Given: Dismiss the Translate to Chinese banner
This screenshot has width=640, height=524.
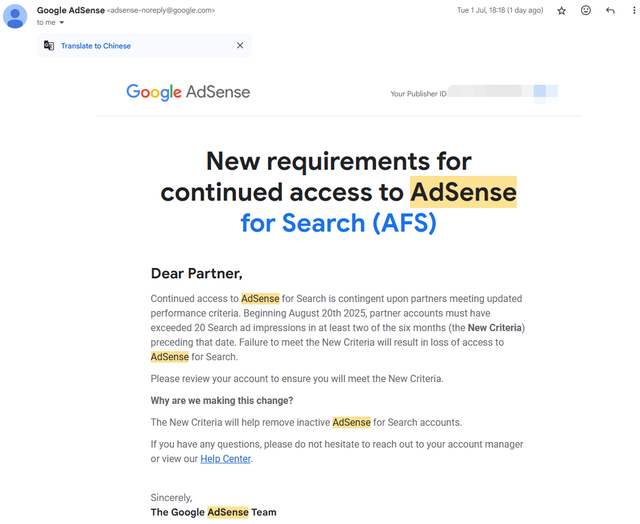Looking at the screenshot, I should click(x=240, y=45).
